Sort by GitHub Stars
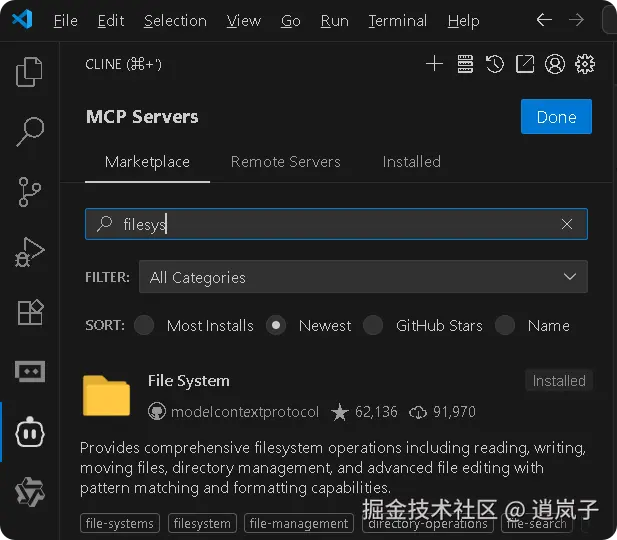 coord(373,325)
